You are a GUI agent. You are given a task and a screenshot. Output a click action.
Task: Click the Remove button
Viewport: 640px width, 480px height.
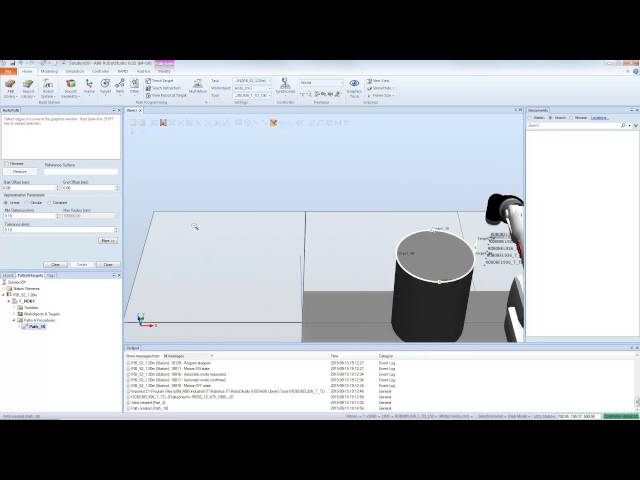point(20,171)
